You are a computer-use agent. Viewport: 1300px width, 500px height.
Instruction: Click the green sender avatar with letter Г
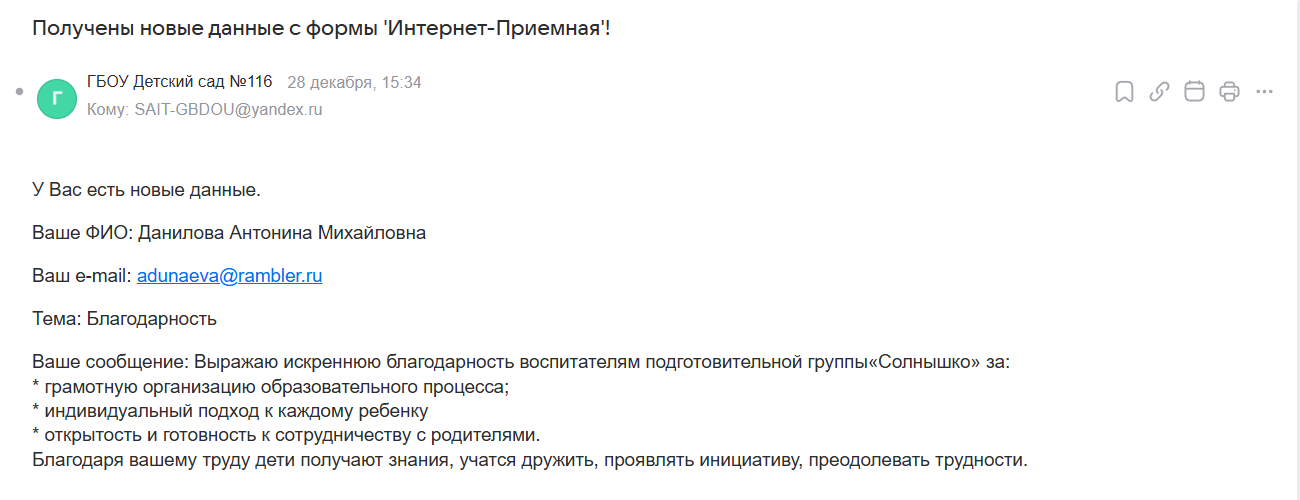click(57, 98)
